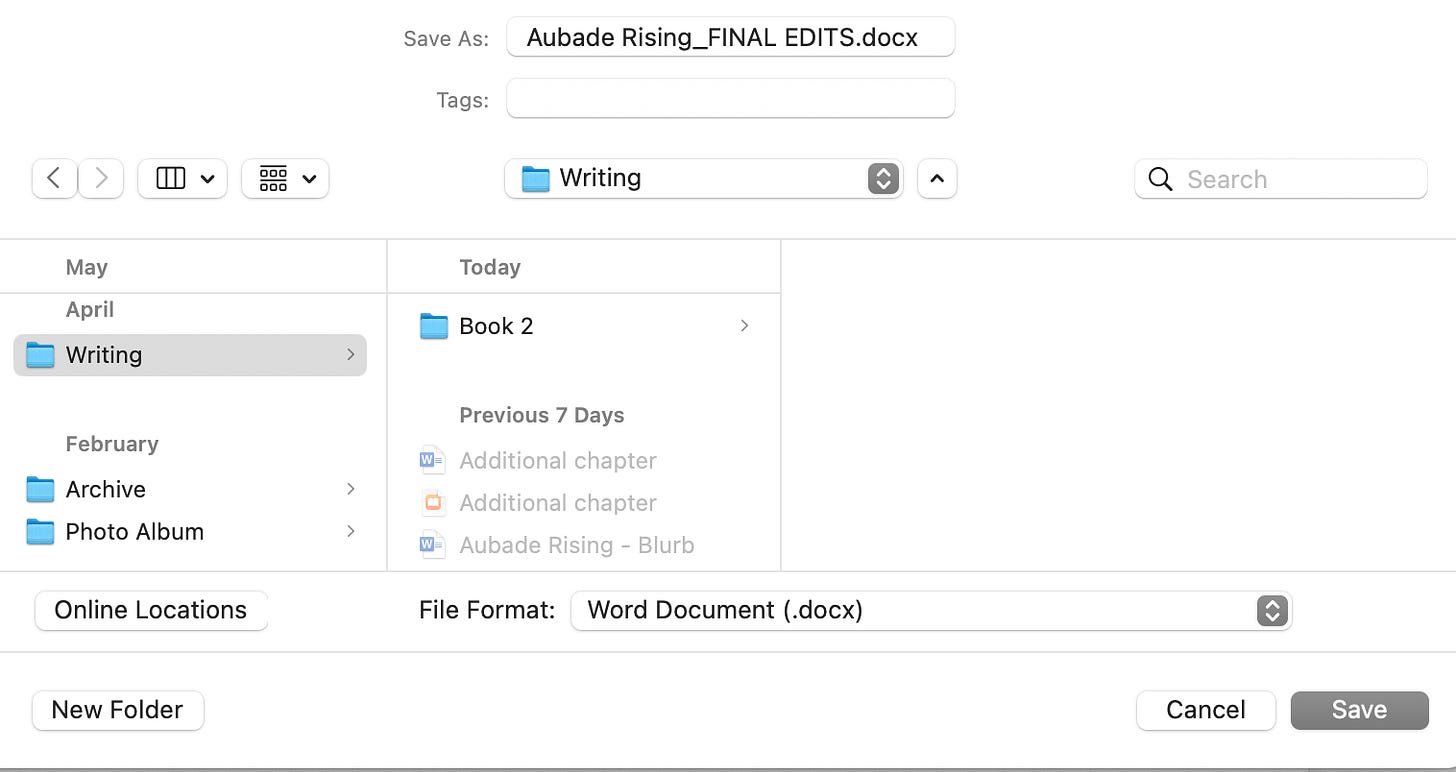Image resolution: width=1456 pixels, height=772 pixels.
Task: Go forward using the right arrow button
Action: pyautogui.click(x=101, y=179)
